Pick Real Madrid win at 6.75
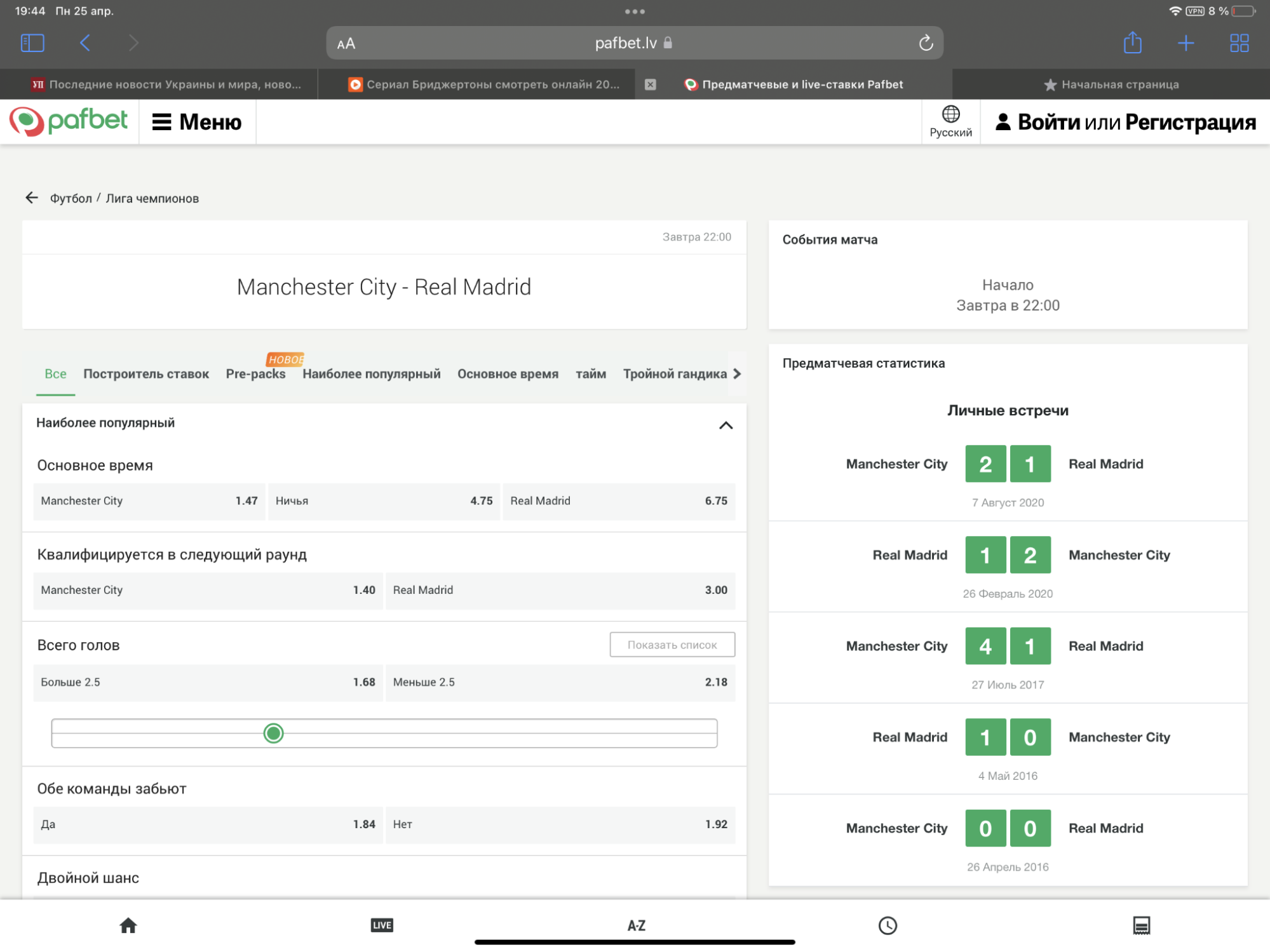This screenshot has height=952, width=1270. tap(619, 501)
